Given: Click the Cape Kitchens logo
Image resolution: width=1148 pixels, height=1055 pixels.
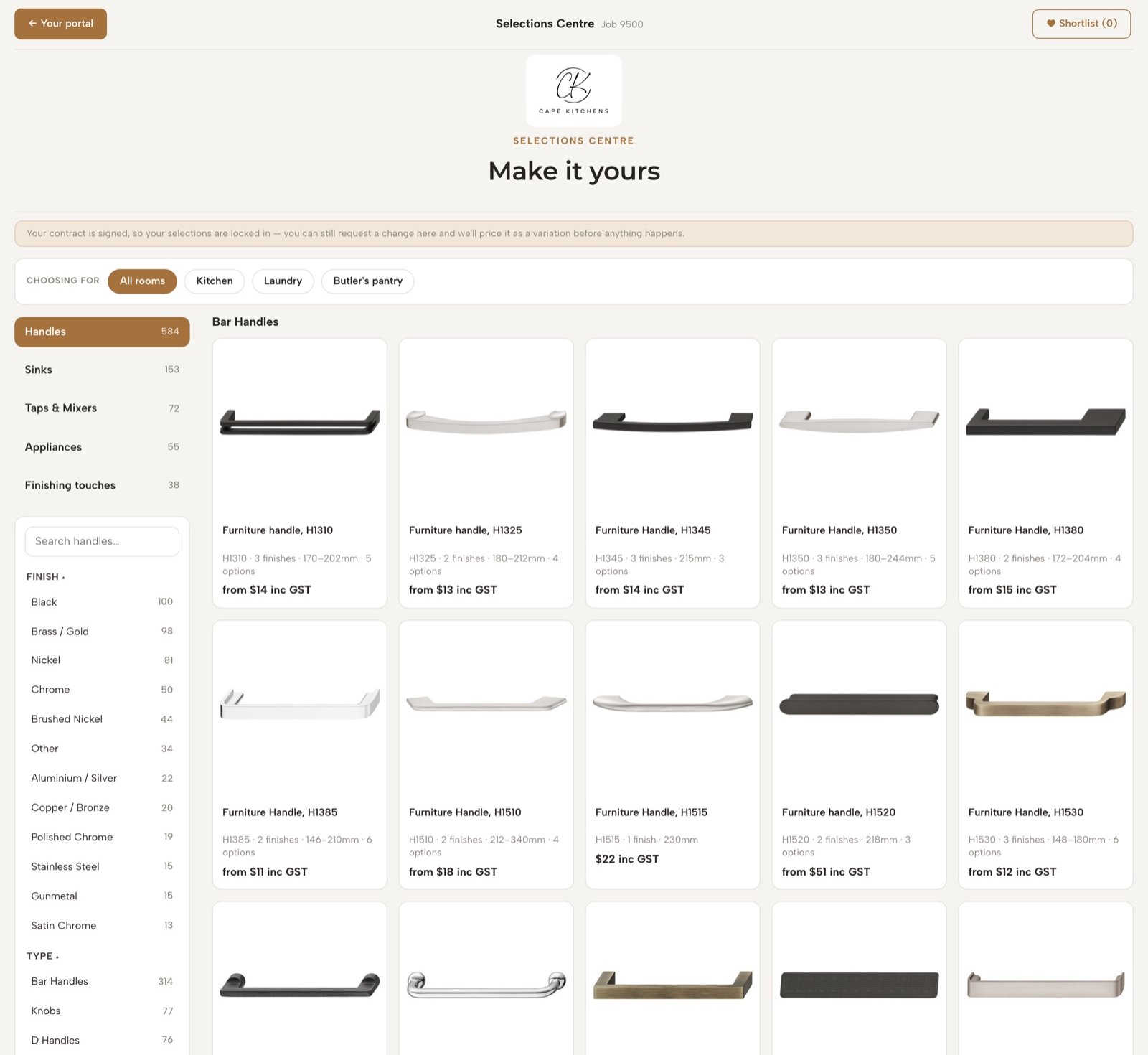Looking at the screenshot, I should 574,91.
